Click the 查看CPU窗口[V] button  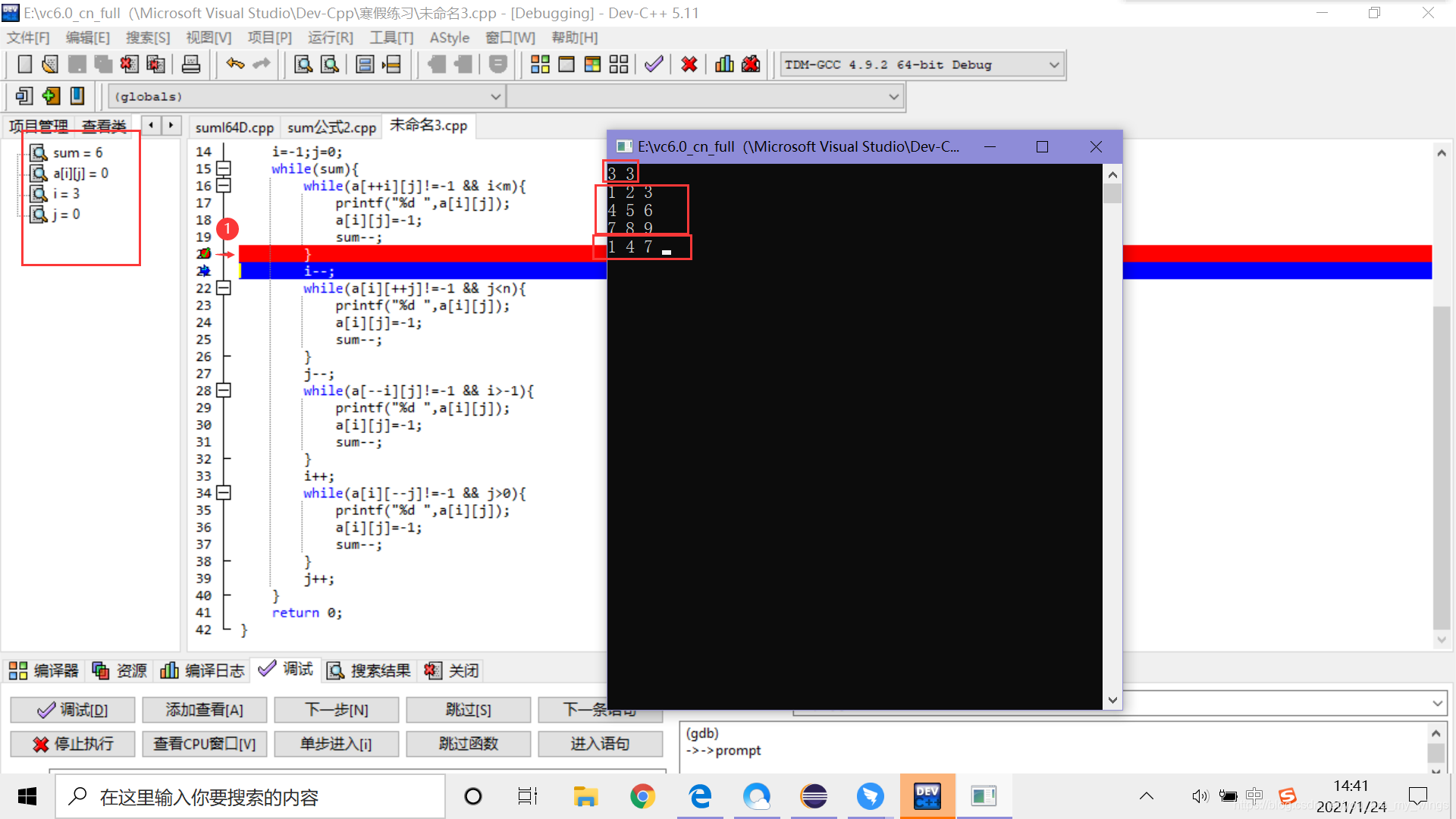tap(204, 744)
